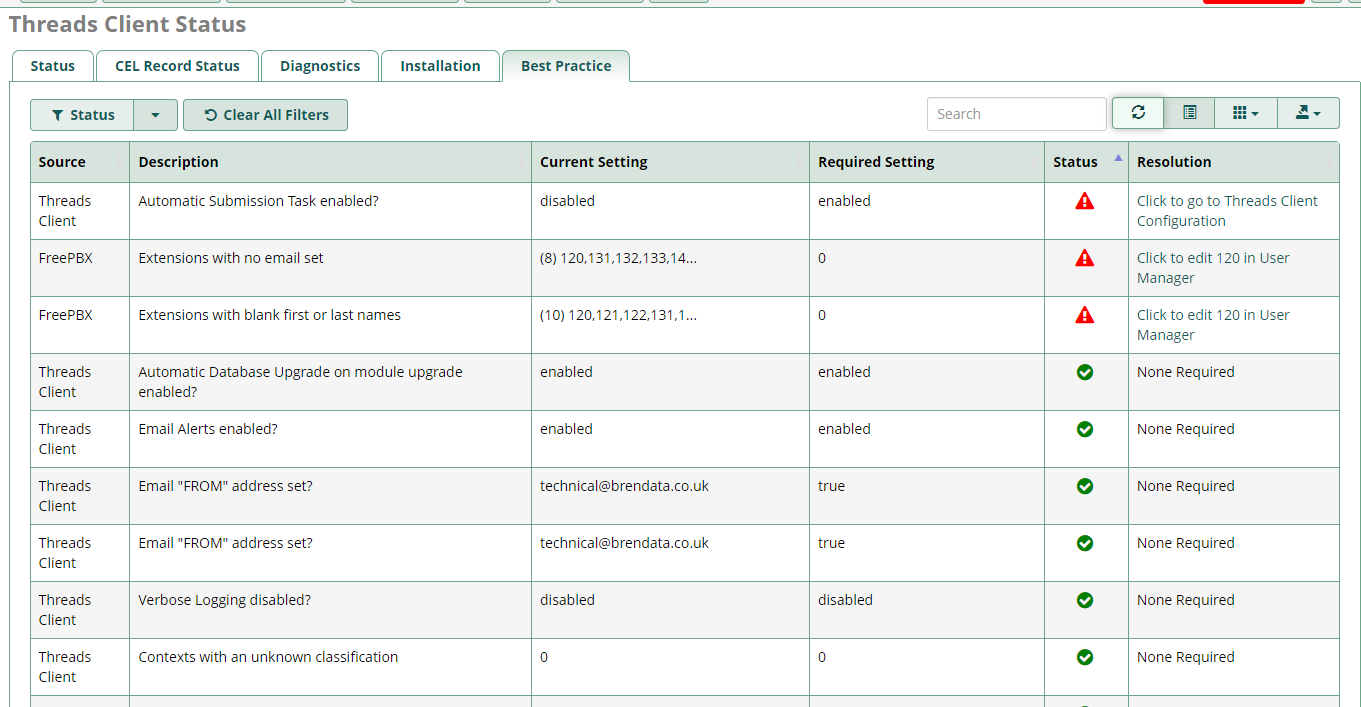1361x707 pixels.
Task: Sort by the Status column header
Action: click(1086, 162)
